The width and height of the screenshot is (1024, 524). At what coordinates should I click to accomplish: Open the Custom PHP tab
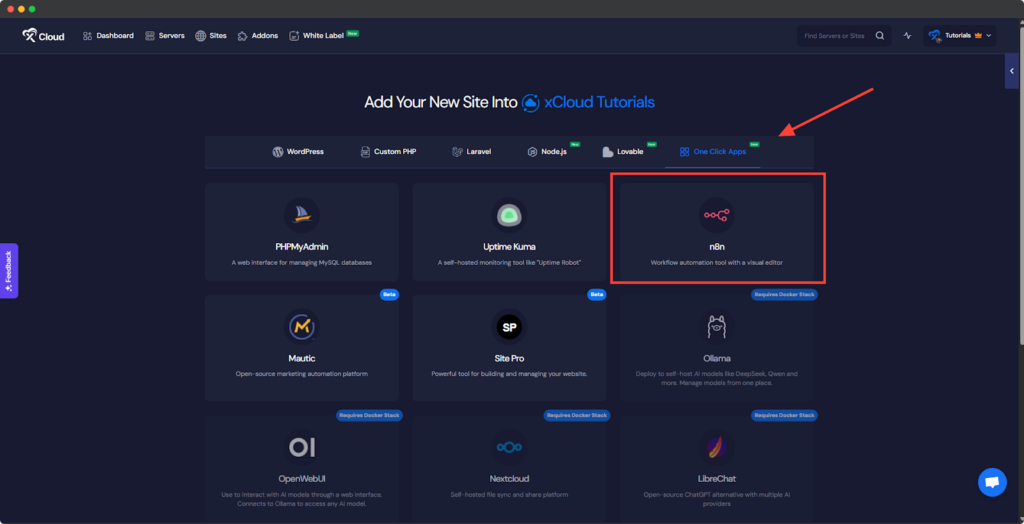pos(388,152)
